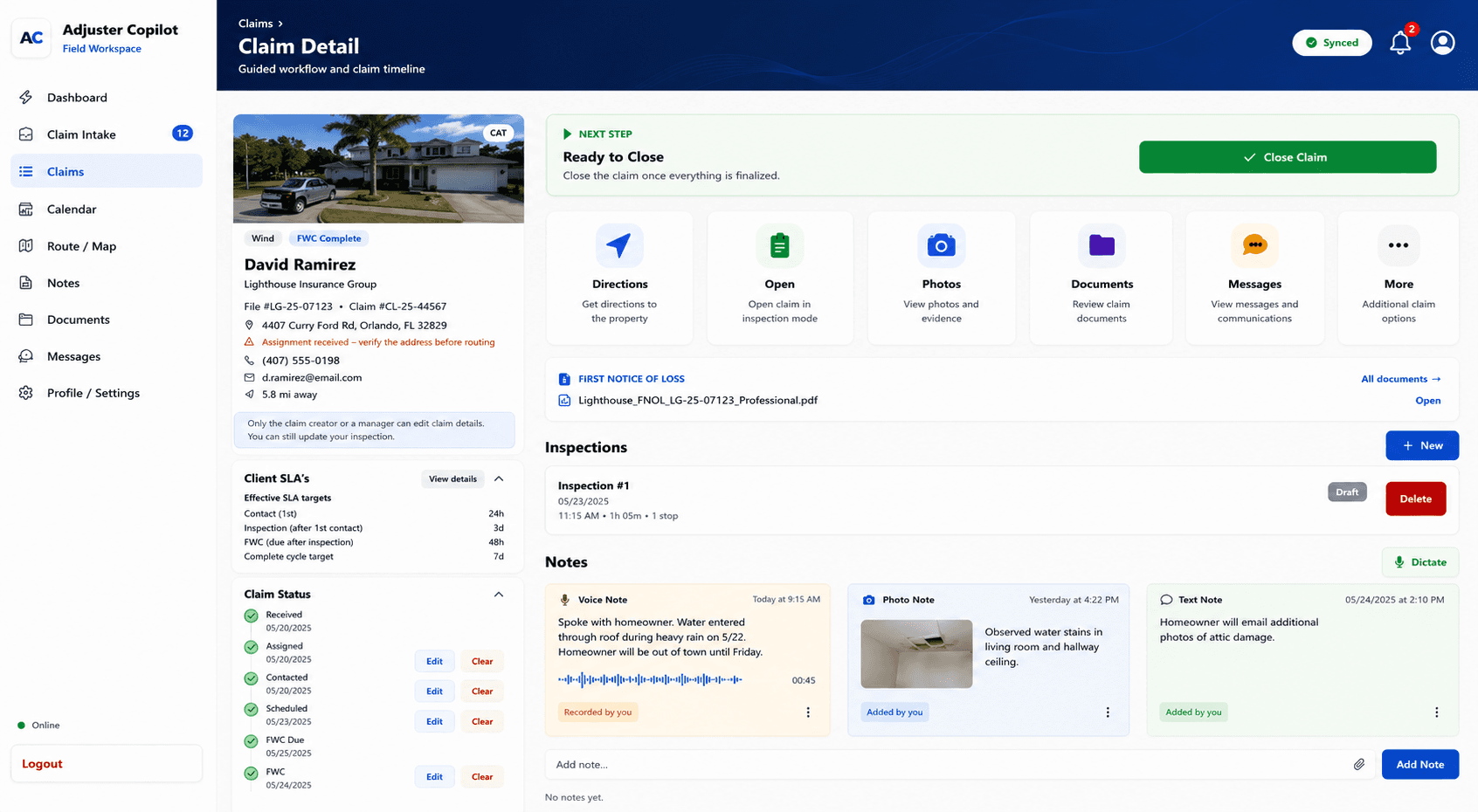Click the AC Adjuster Copilot logo

[x=31, y=38]
